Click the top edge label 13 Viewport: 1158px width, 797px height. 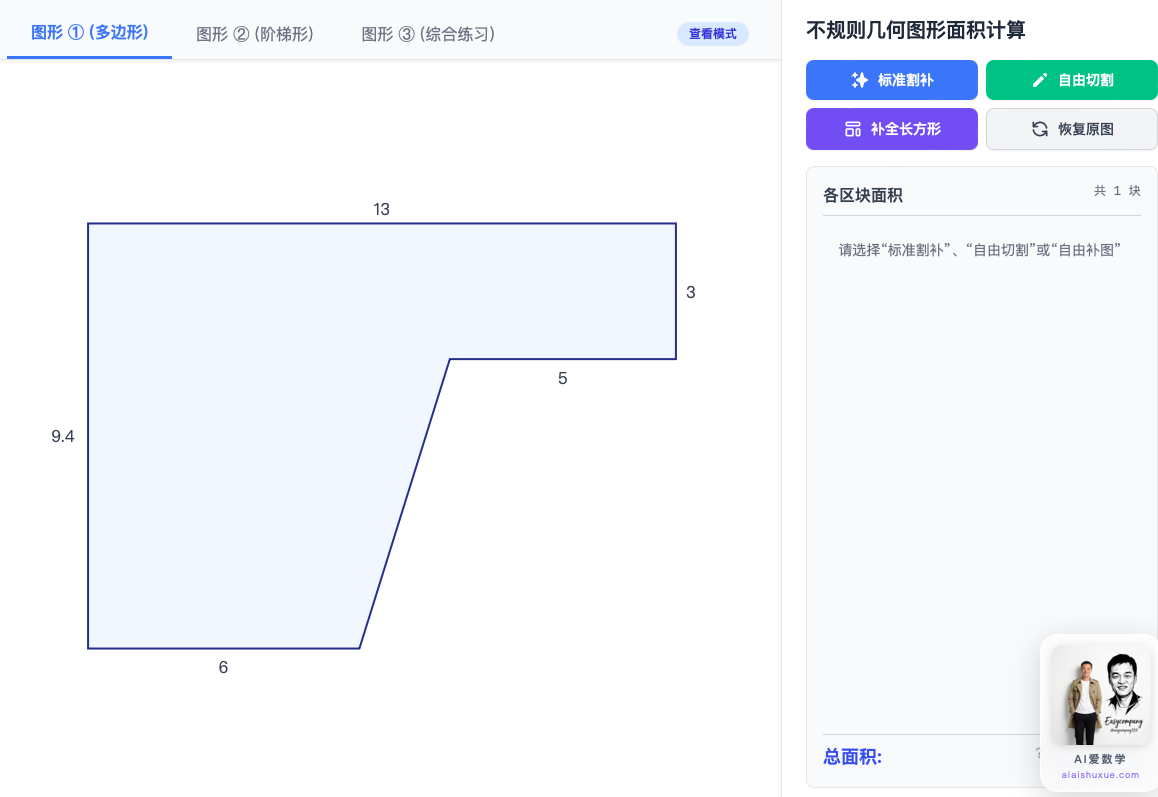click(381, 209)
